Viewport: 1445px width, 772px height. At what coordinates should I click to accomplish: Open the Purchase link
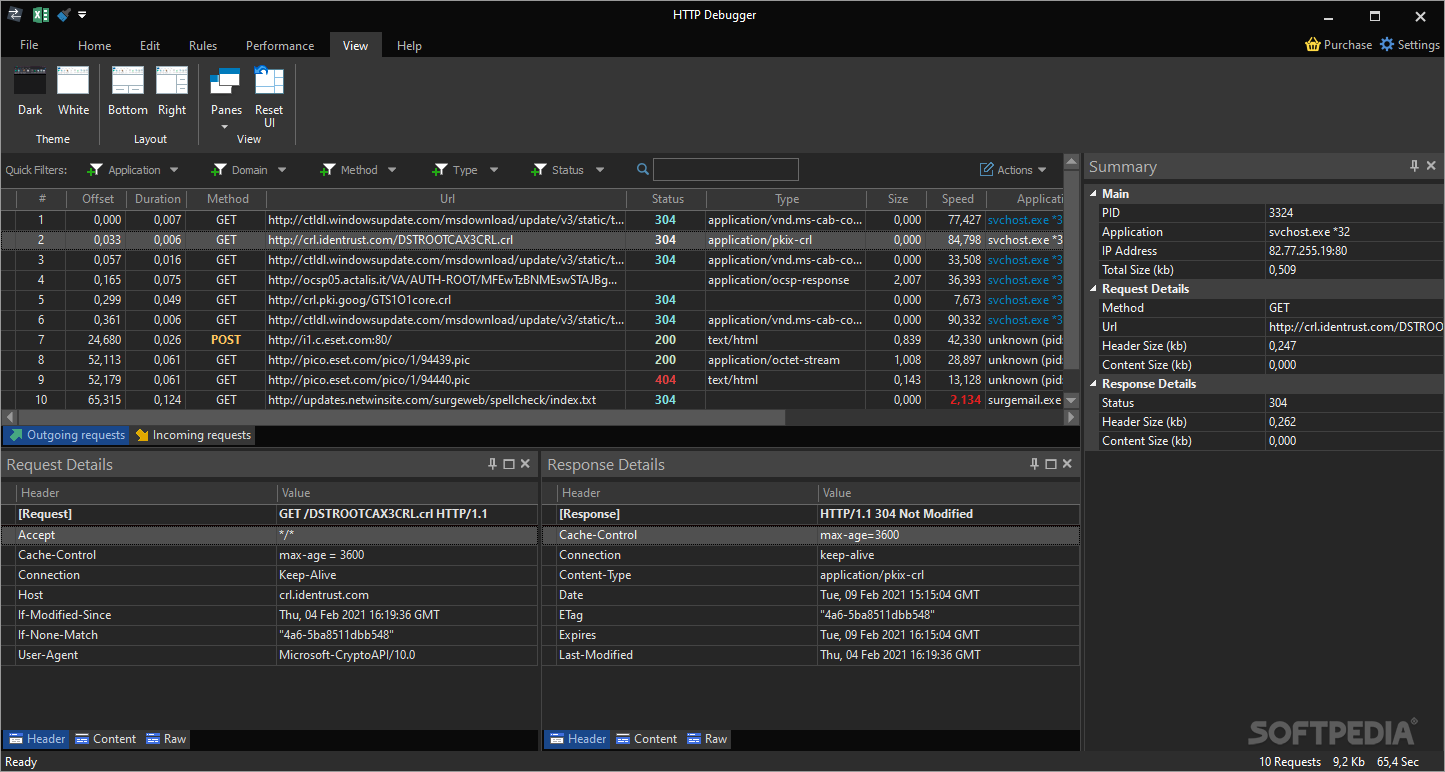1338,45
